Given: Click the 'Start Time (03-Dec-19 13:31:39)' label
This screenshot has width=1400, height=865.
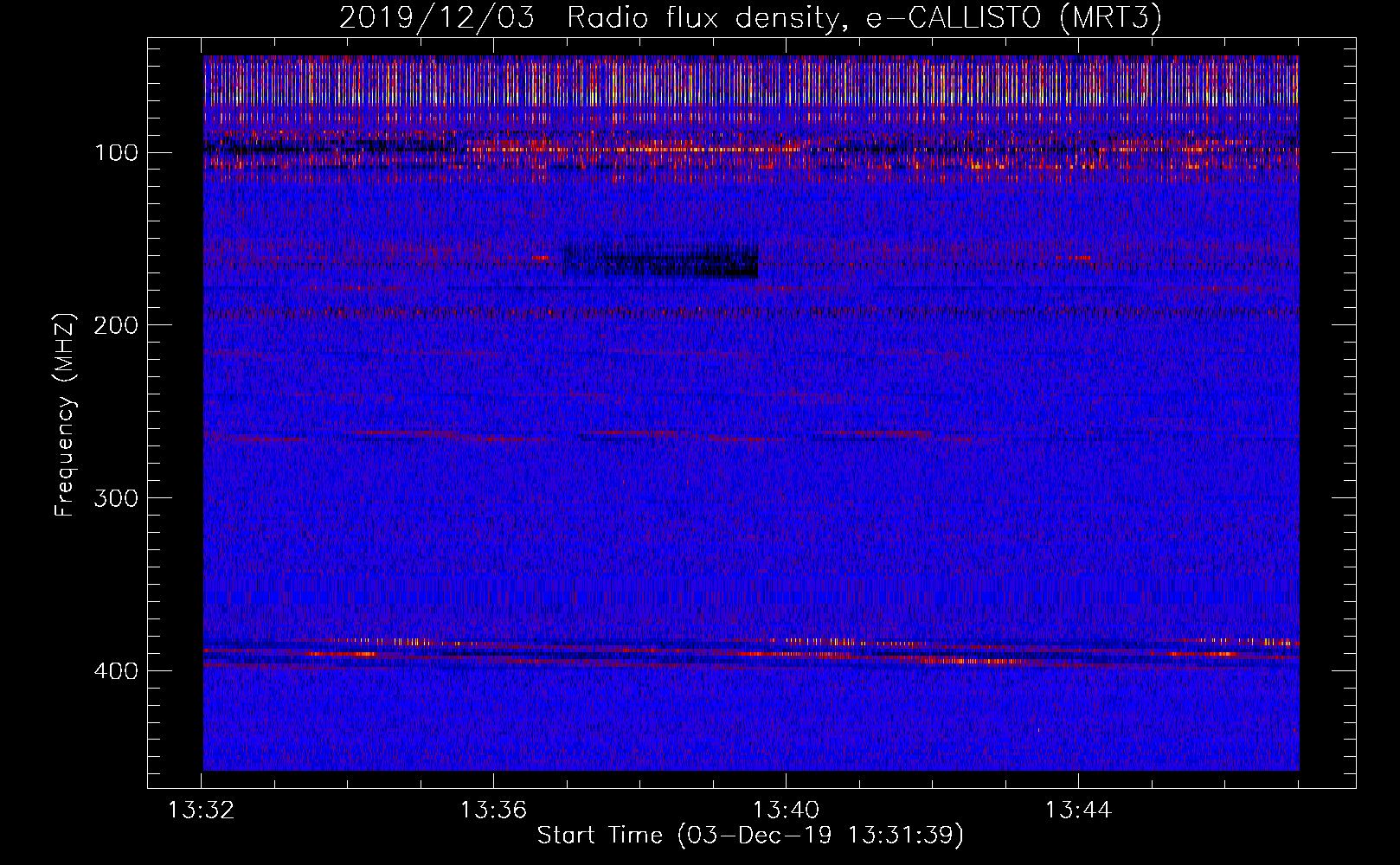Looking at the screenshot, I should tap(750, 836).
